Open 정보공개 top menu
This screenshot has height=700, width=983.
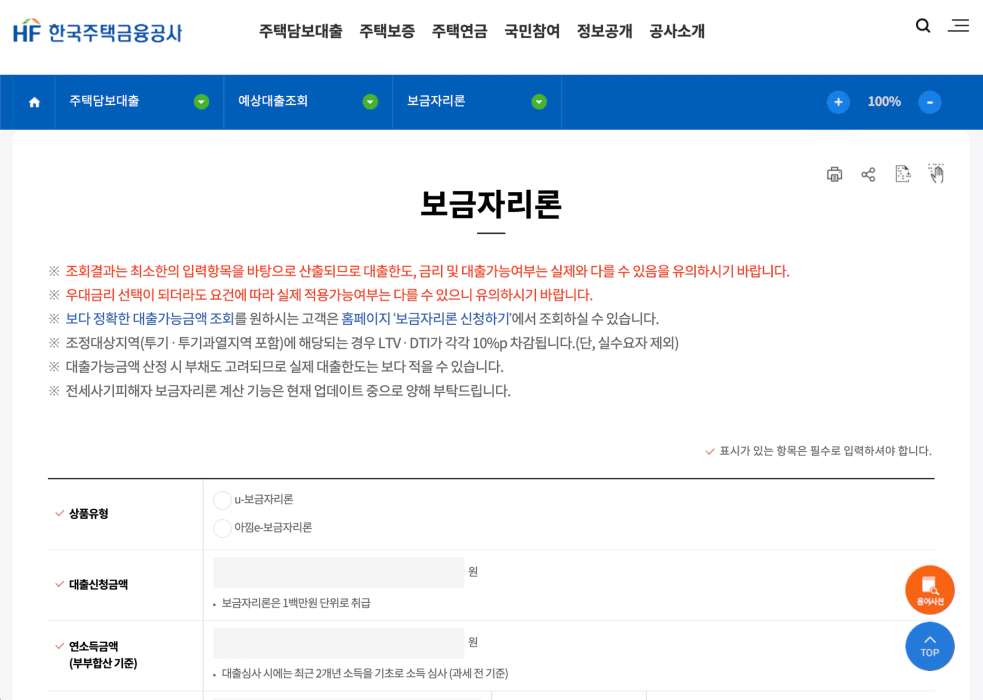[x=605, y=31]
